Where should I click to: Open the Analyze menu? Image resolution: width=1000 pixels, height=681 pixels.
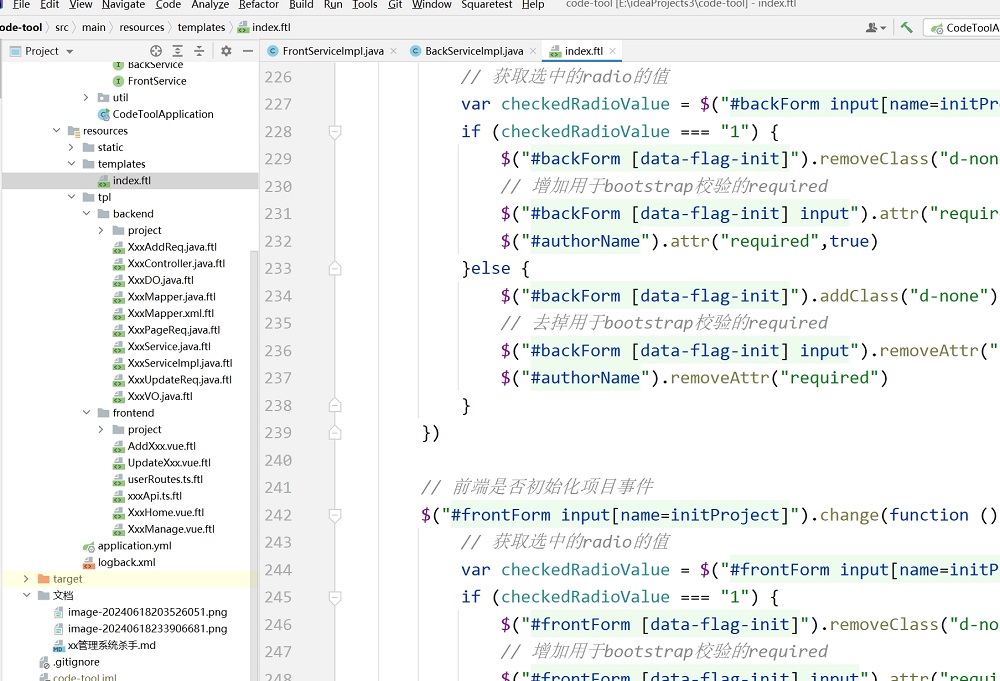pyautogui.click(x=210, y=4)
